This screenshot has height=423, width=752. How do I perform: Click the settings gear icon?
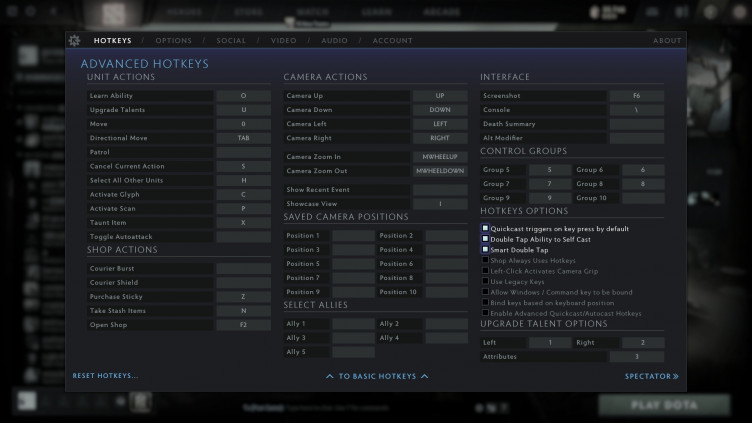point(74,41)
